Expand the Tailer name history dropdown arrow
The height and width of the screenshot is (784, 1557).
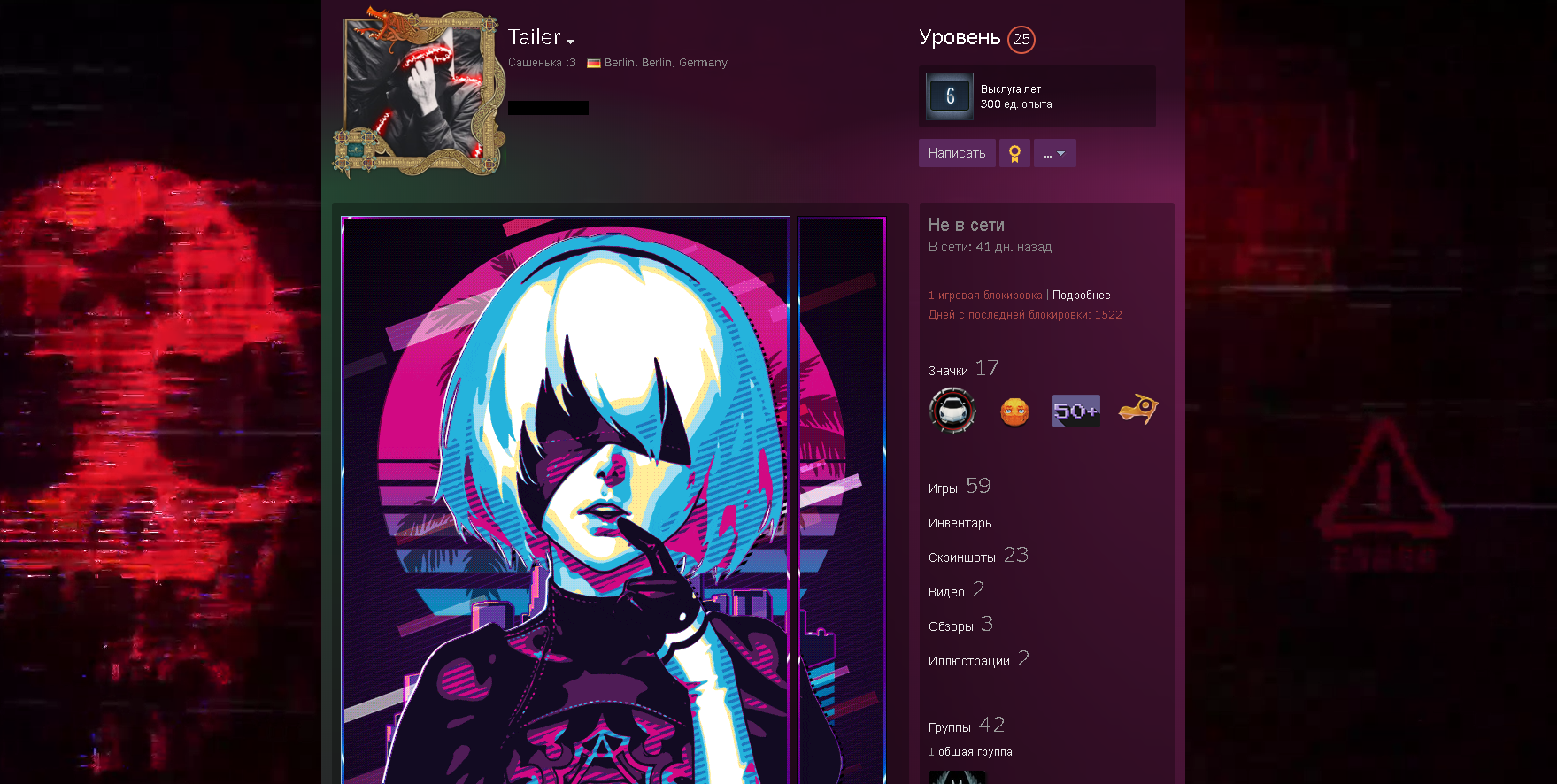click(571, 42)
